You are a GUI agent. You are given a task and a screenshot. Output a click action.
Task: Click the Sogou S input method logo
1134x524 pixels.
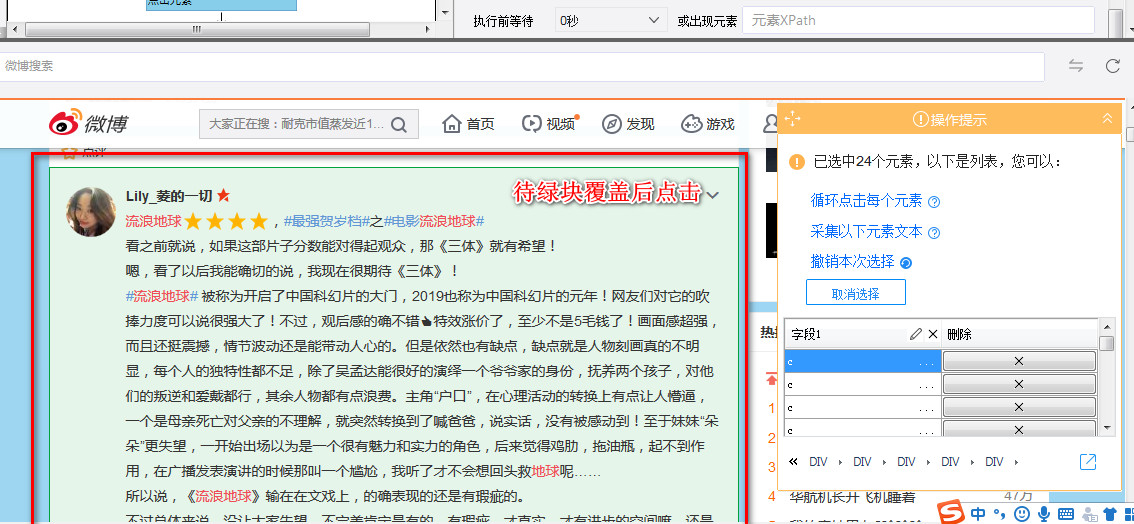[953, 513]
